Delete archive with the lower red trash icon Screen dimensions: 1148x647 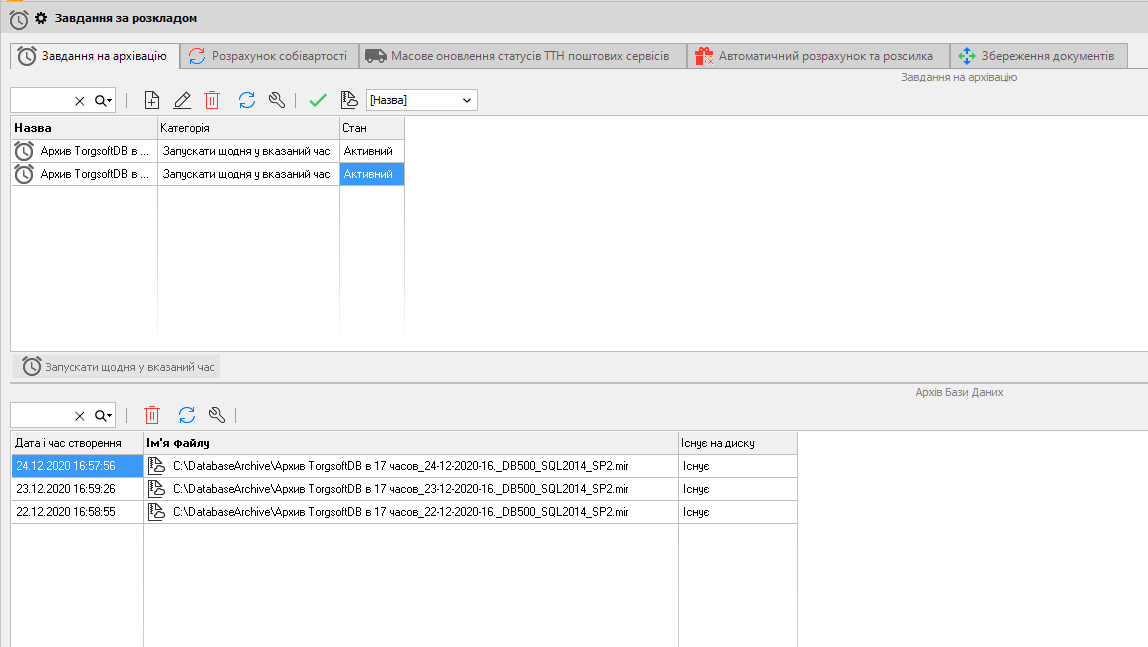pyautogui.click(x=152, y=415)
